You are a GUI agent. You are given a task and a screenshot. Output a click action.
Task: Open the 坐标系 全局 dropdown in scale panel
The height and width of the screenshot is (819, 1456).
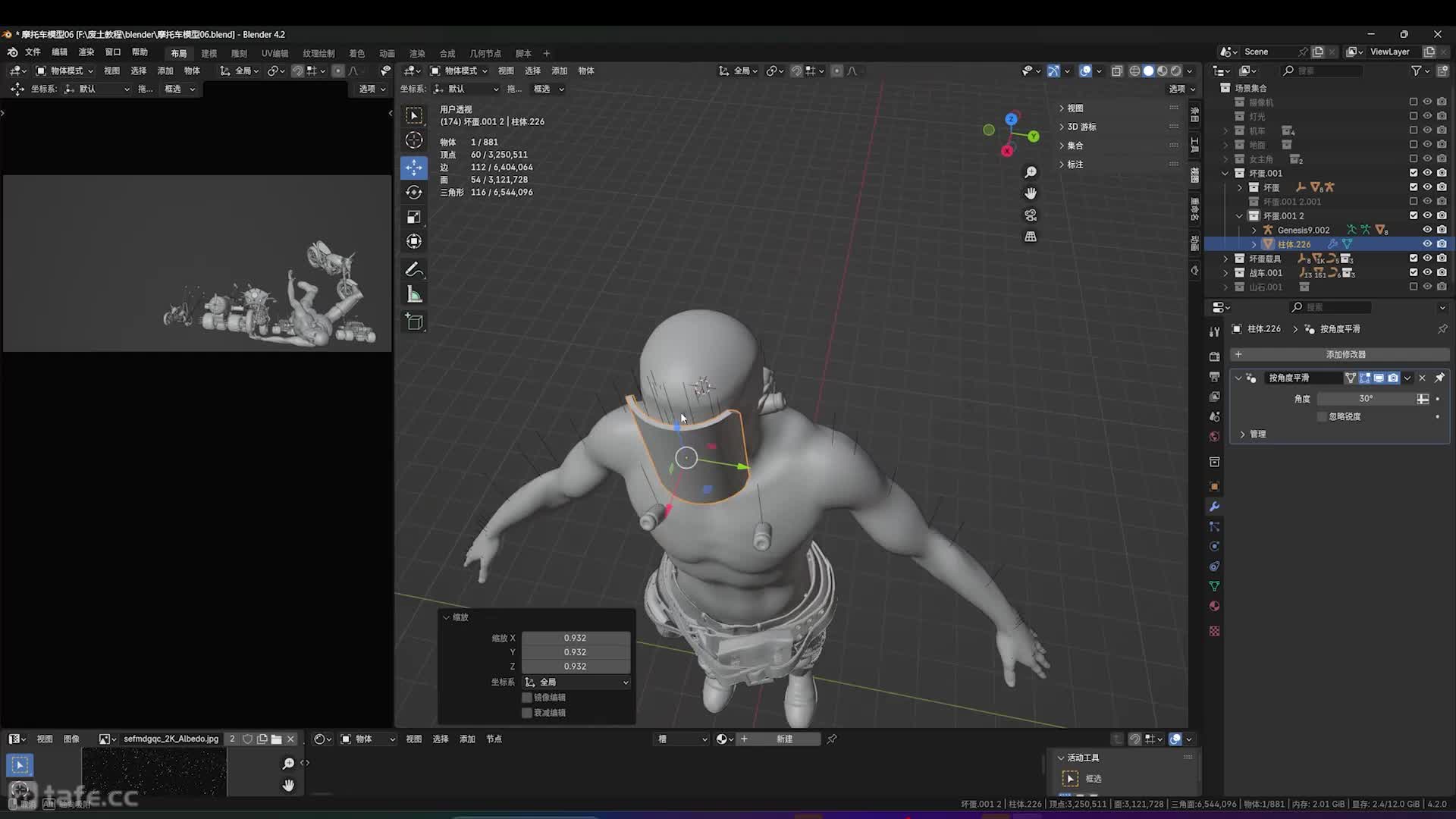click(576, 682)
